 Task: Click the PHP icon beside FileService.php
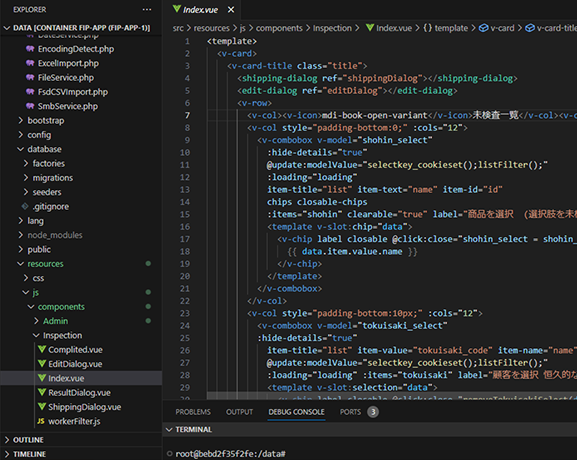tap(30, 77)
